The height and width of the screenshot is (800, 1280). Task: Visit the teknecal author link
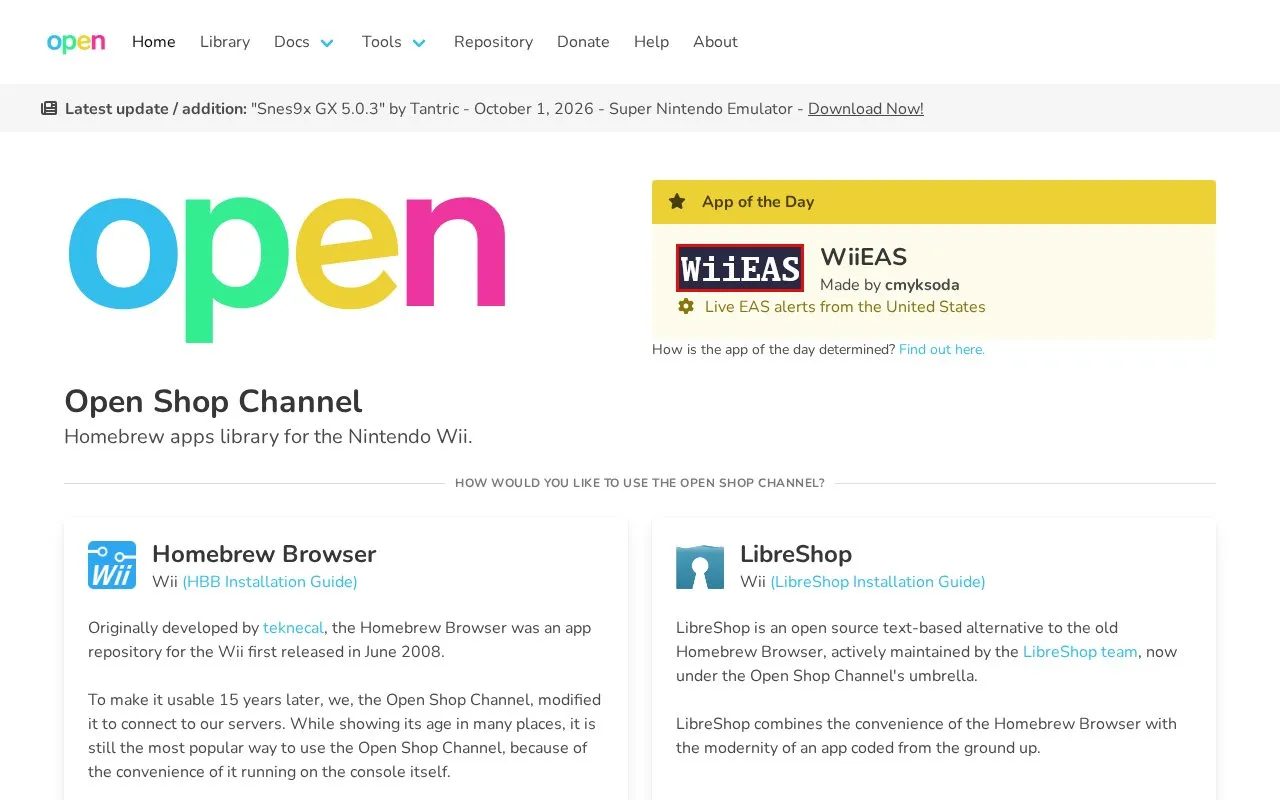[293, 628]
